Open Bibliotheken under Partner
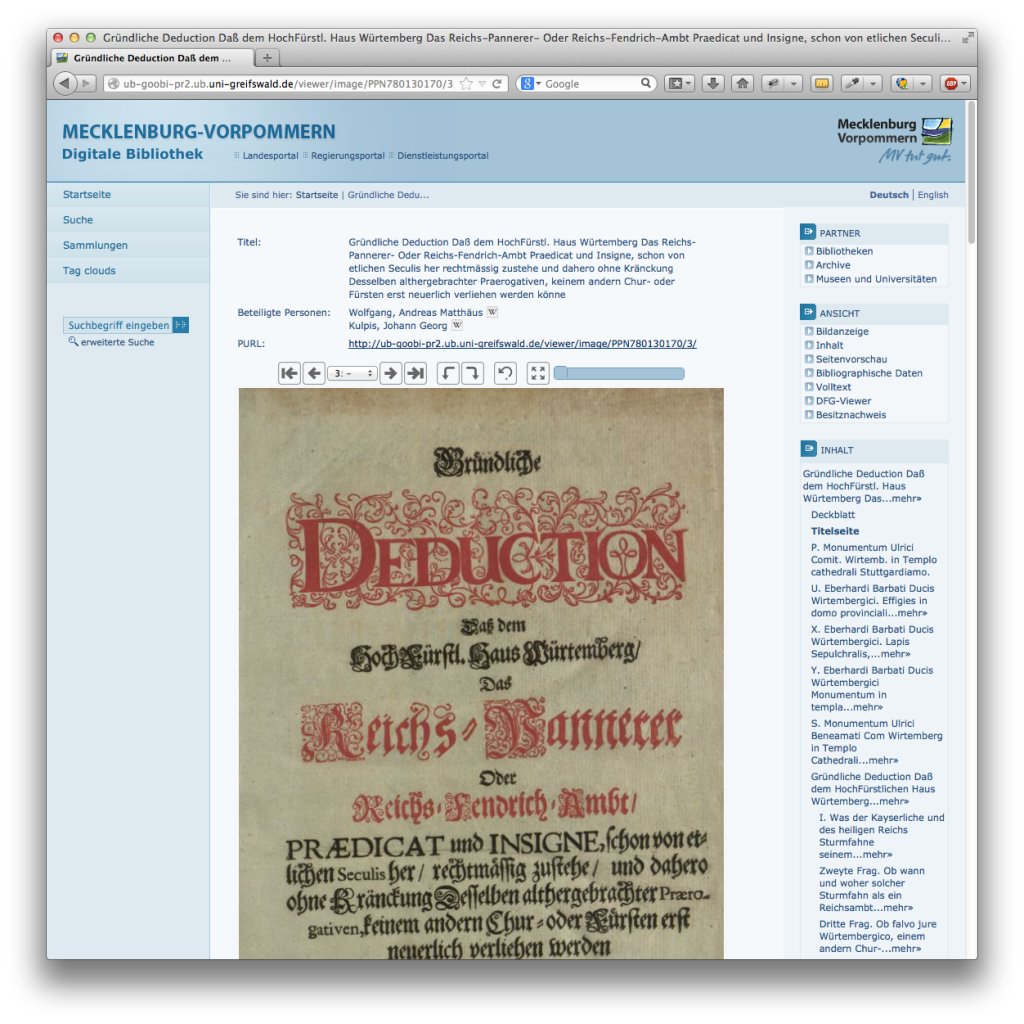 click(844, 251)
